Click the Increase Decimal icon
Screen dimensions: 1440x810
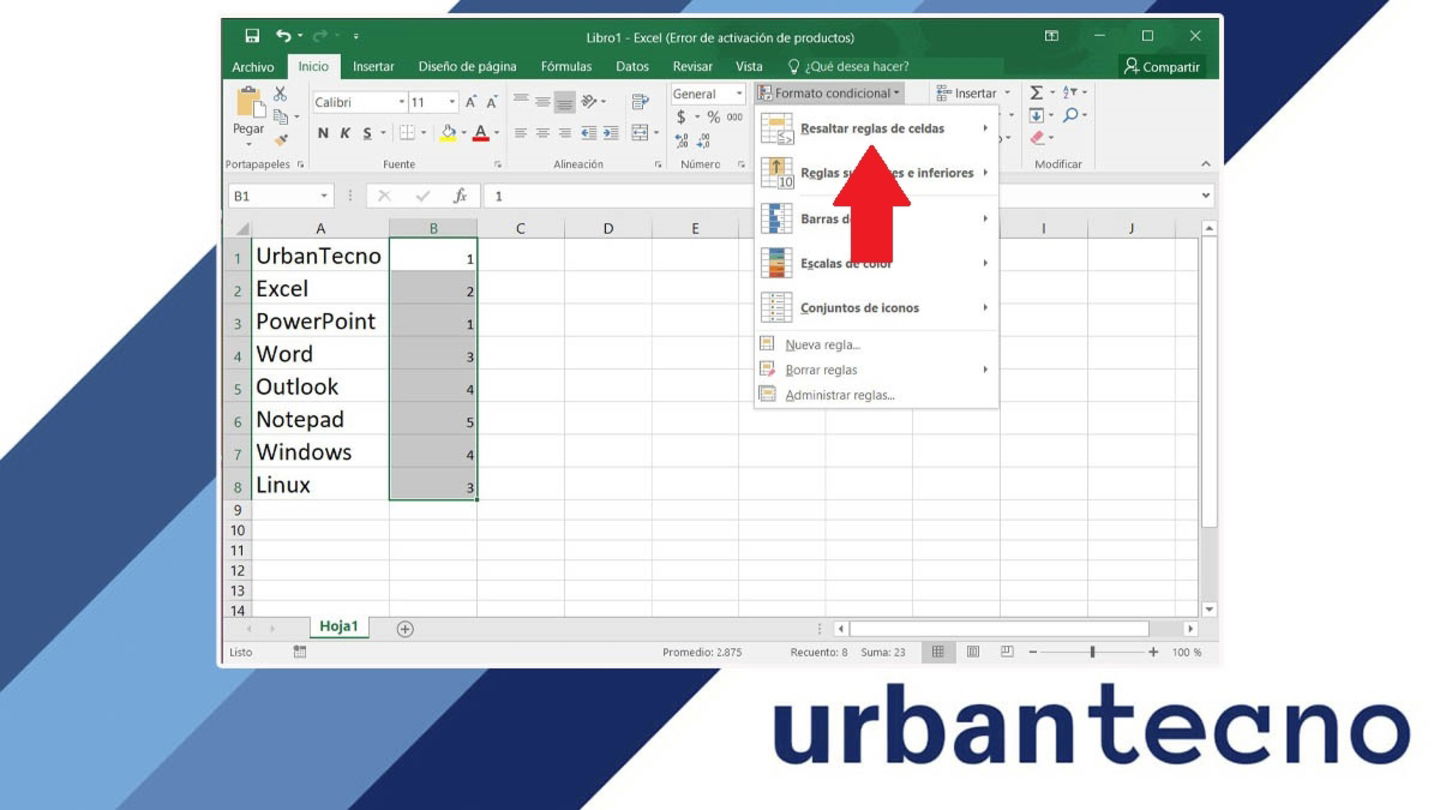pyautogui.click(x=682, y=141)
